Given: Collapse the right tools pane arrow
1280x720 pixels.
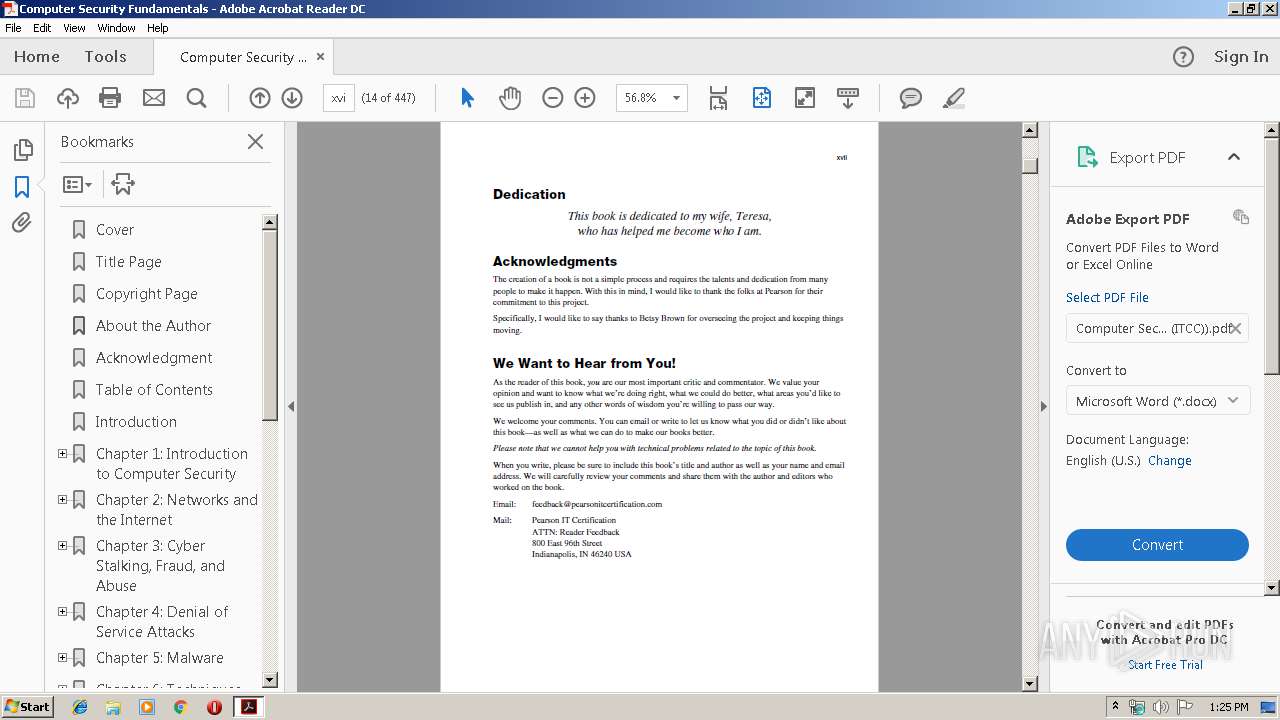Looking at the screenshot, I should point(1043,406).
